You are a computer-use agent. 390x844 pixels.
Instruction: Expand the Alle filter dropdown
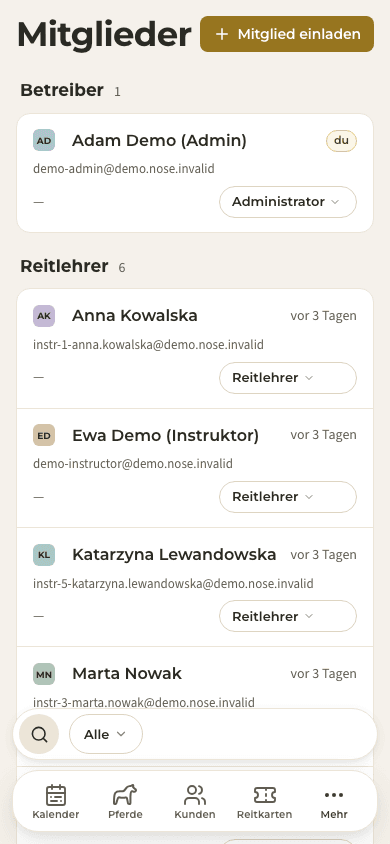[106, 734]
